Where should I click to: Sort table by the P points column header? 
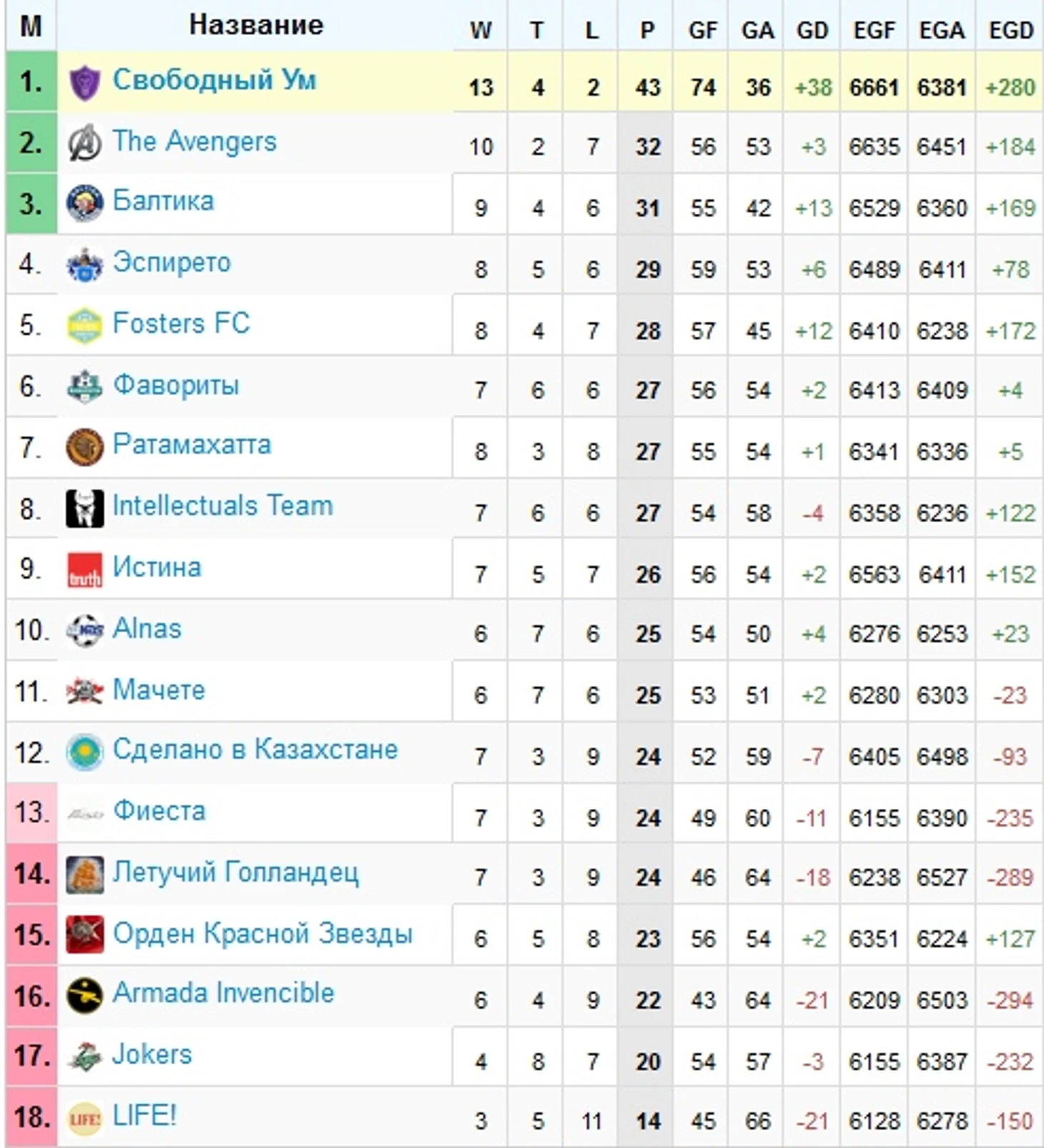(x=647, y=30)
